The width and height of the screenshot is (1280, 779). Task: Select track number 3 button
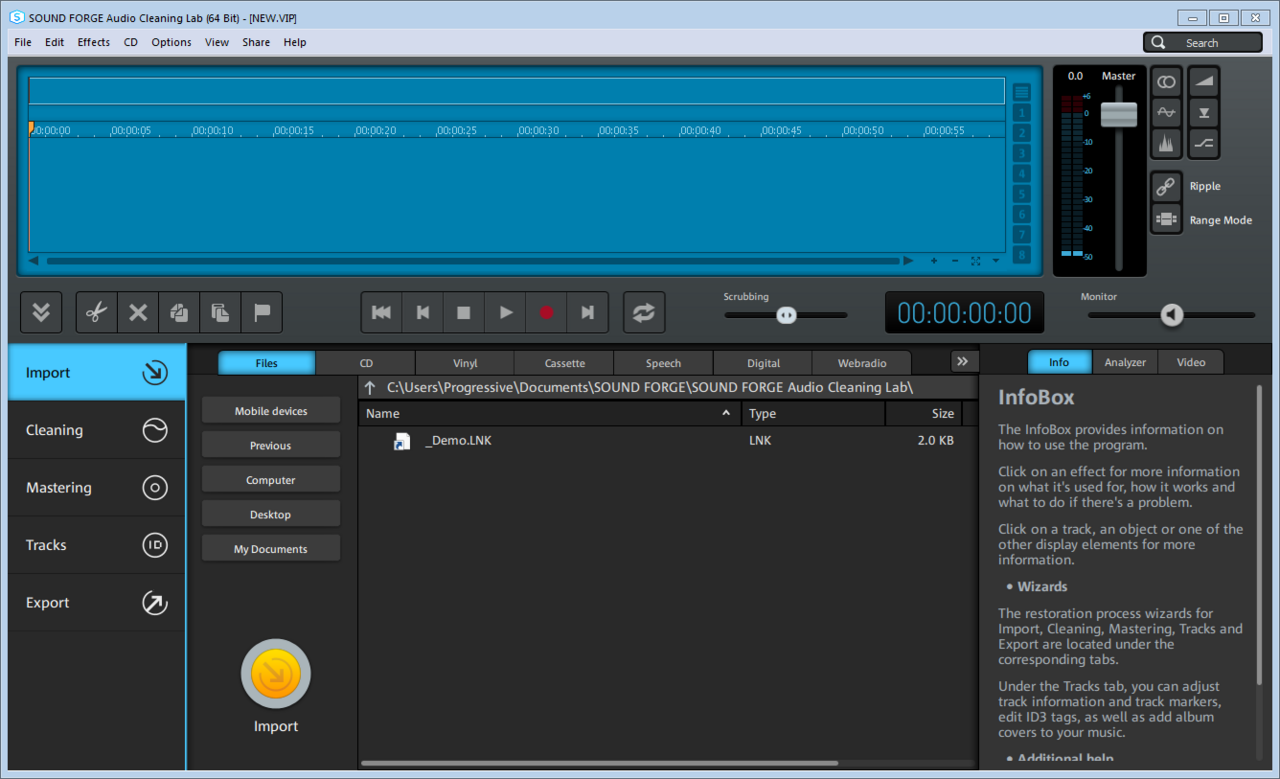click(x=1021, y=153)
